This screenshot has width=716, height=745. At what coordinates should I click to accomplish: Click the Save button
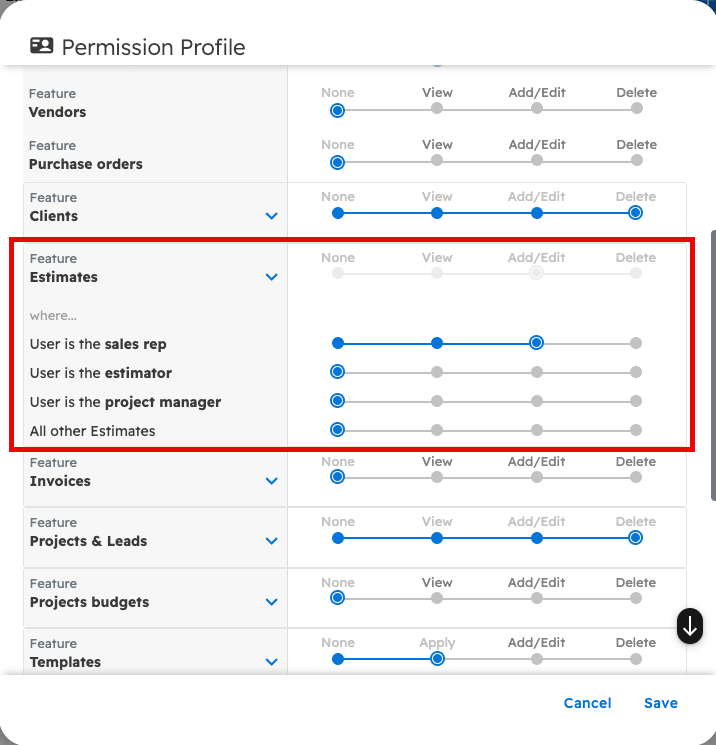coord(661,703)
